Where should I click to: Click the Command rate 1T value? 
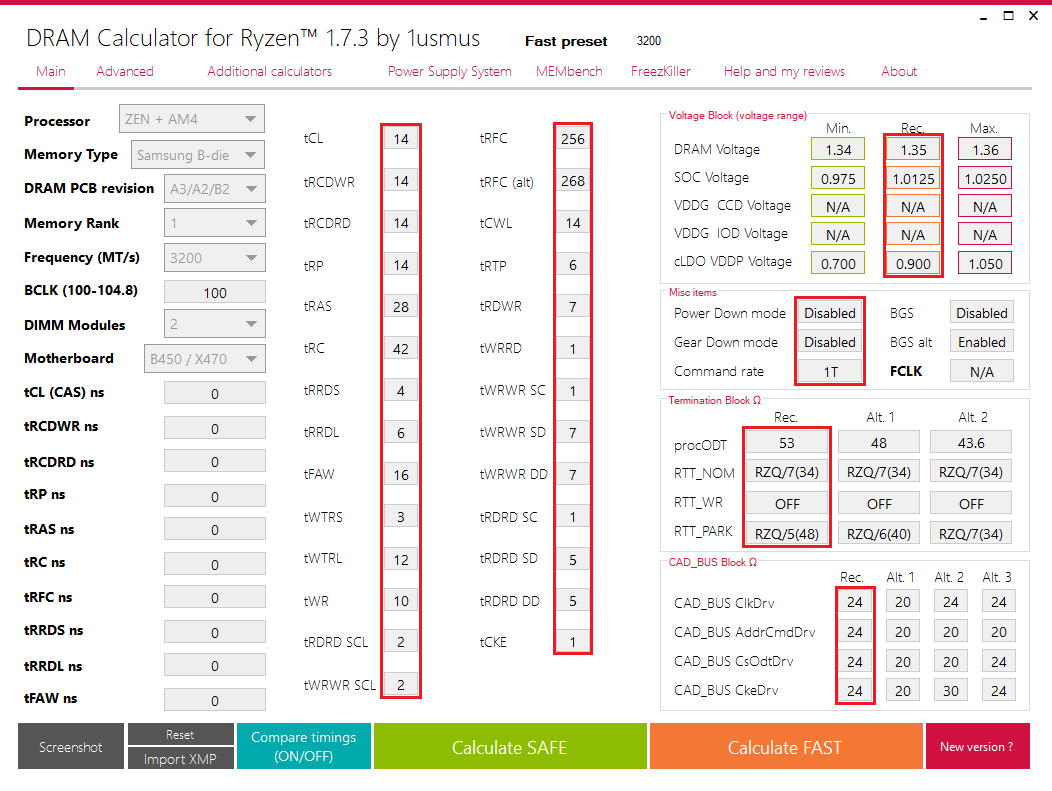[830, 372]
